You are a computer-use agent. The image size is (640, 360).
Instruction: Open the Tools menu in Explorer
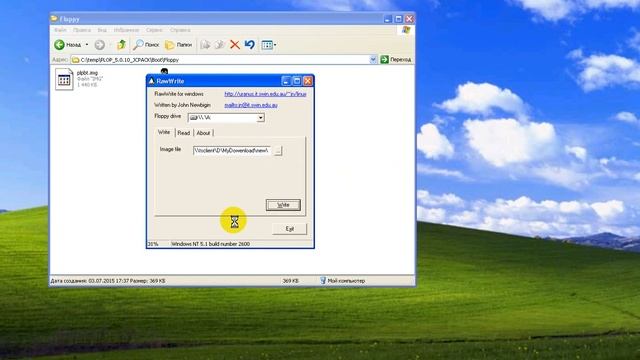pos(154,30)
